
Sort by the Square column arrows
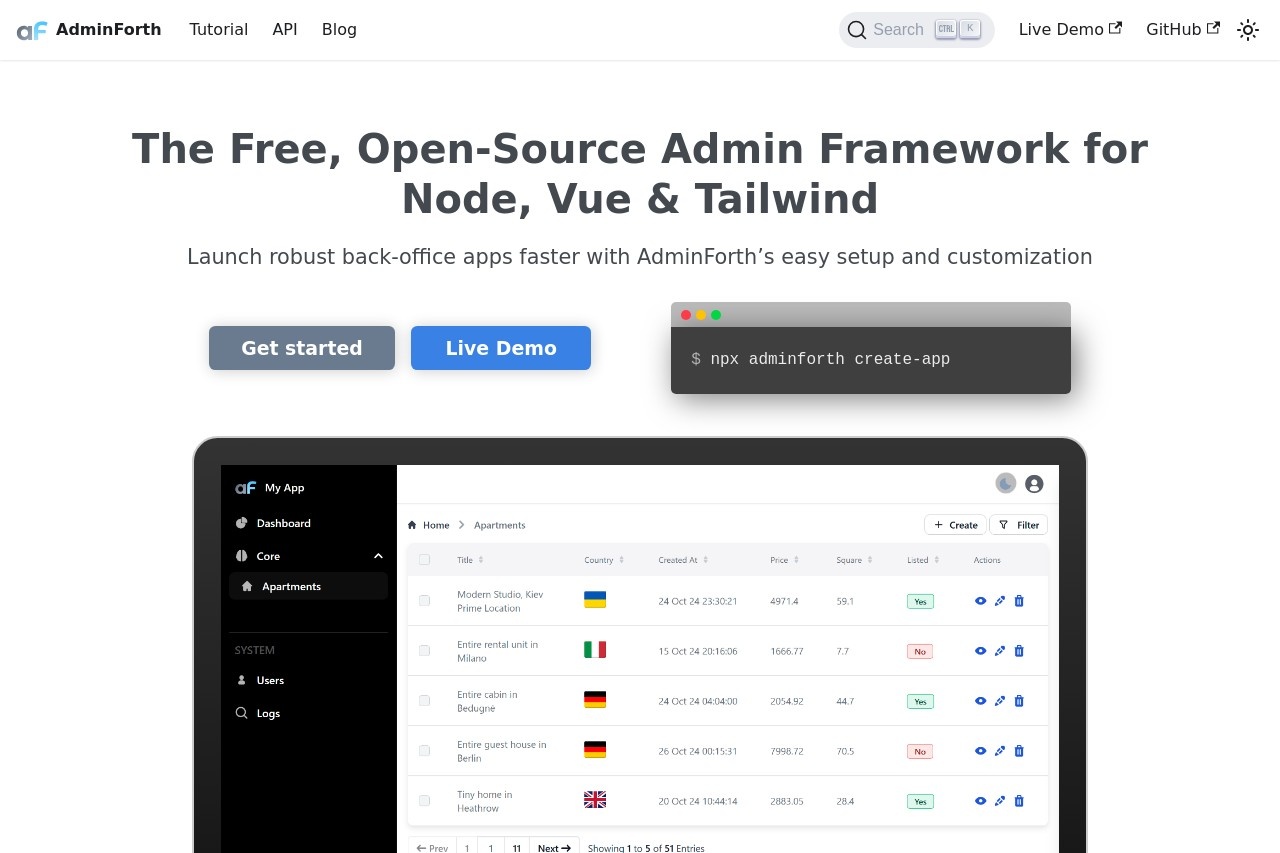(870, 560)
